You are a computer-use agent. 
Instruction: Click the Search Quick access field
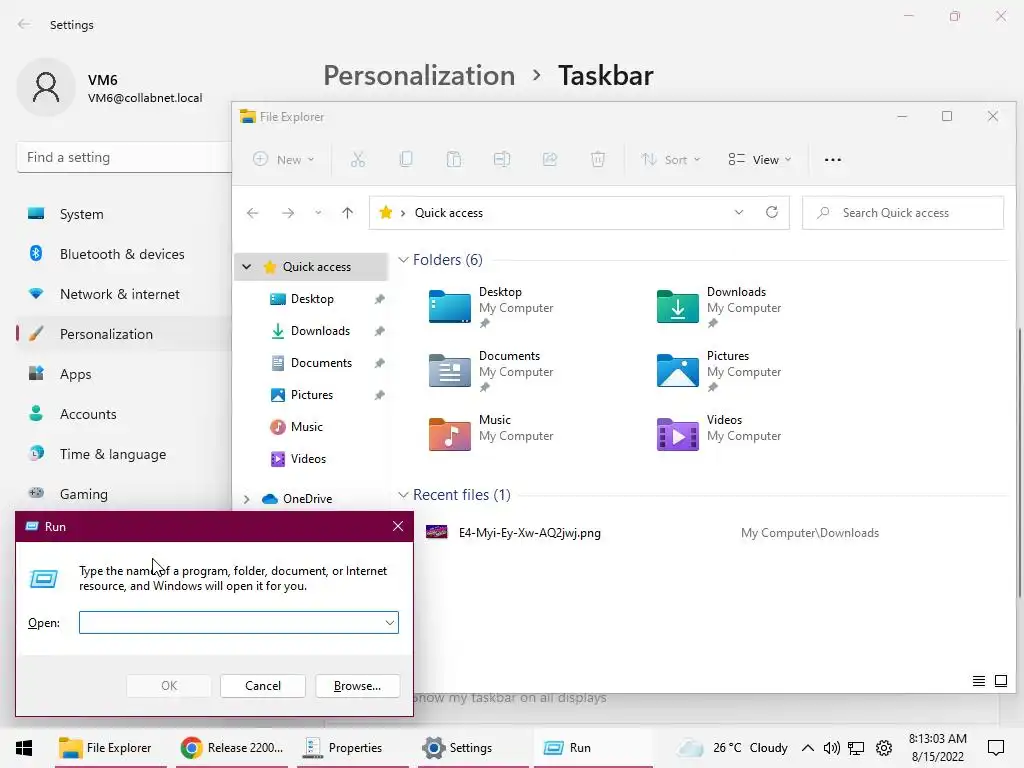pos(903,213)
